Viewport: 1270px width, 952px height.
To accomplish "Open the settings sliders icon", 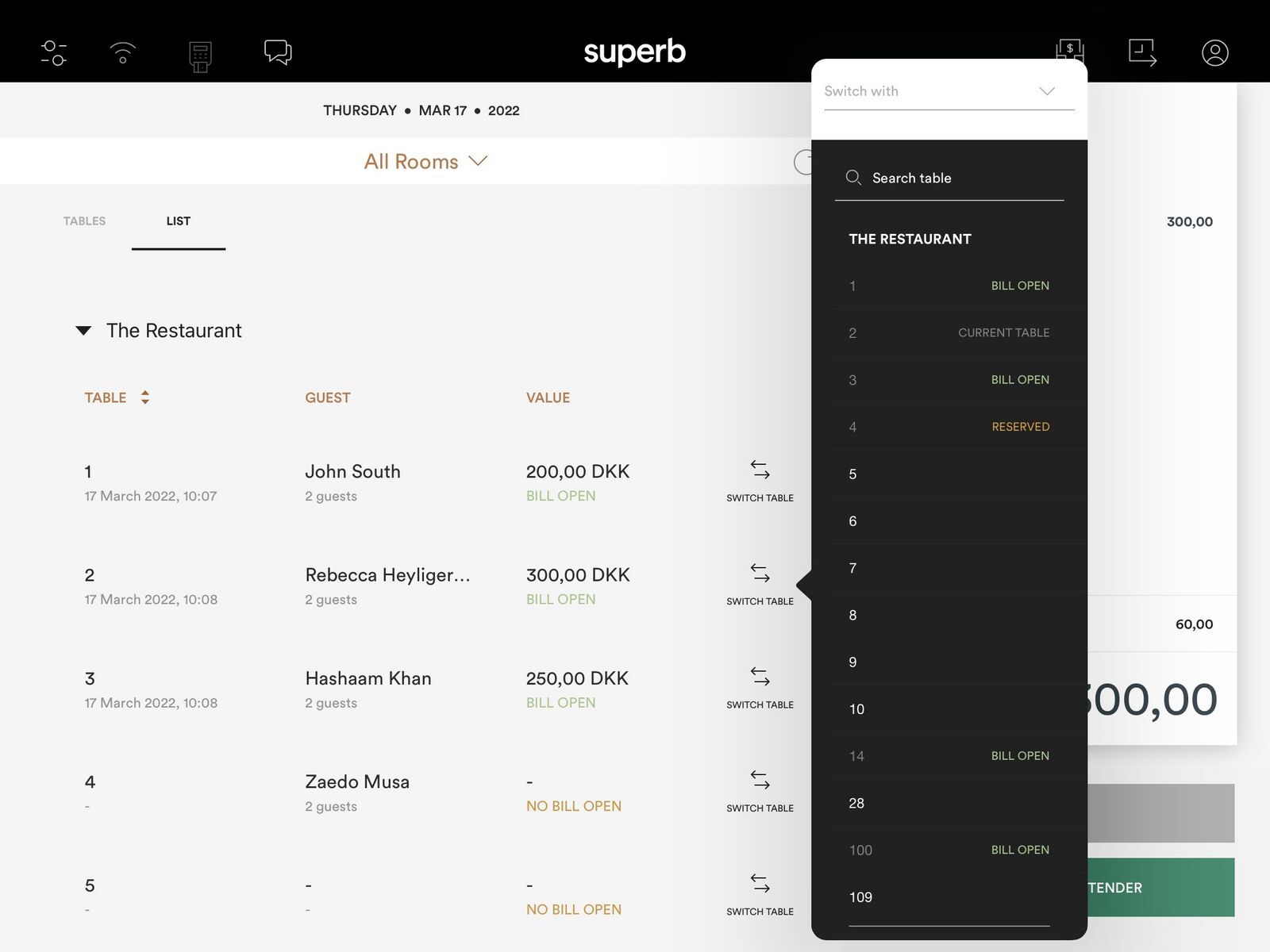I will click(54, 53).
